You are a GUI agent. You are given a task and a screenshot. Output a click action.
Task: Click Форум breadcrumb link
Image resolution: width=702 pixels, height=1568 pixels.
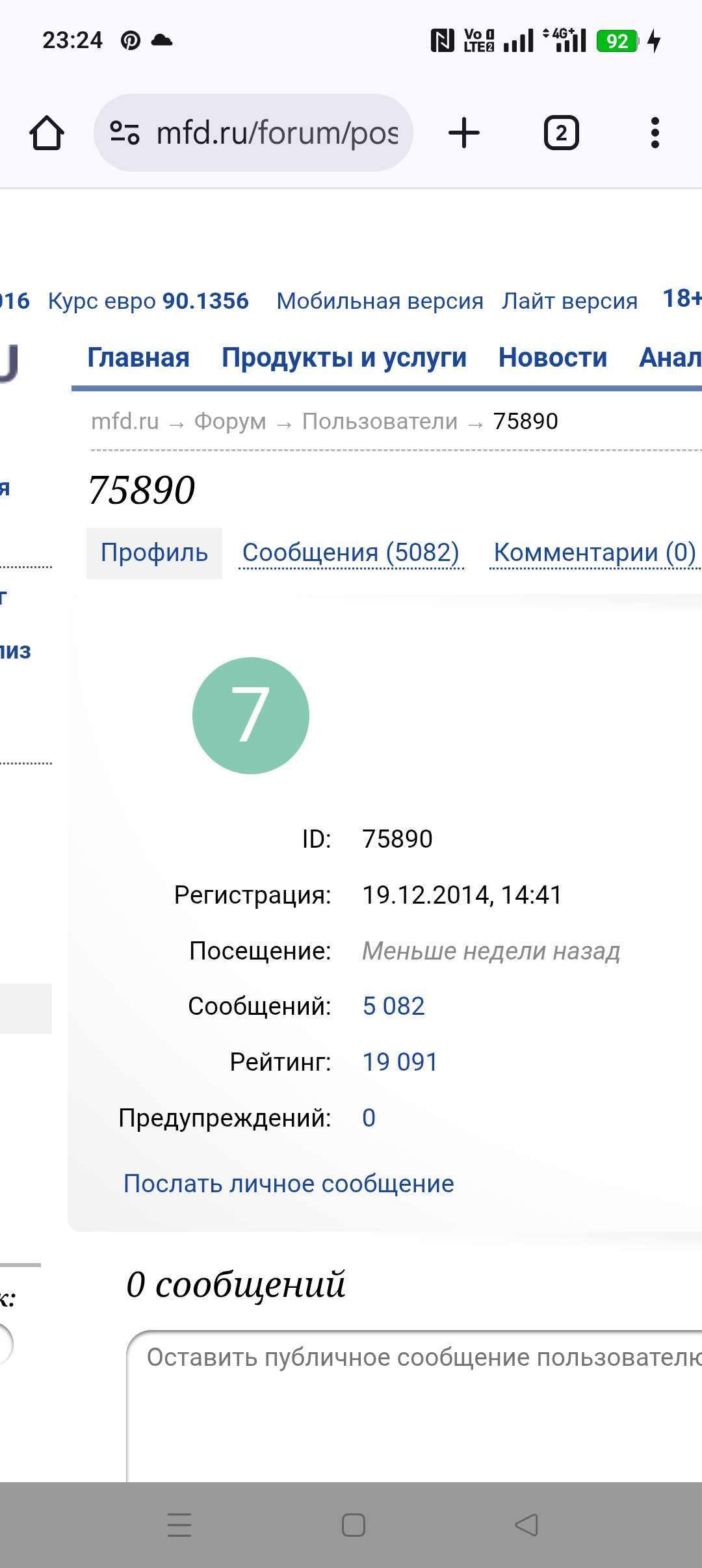point(230,421)
